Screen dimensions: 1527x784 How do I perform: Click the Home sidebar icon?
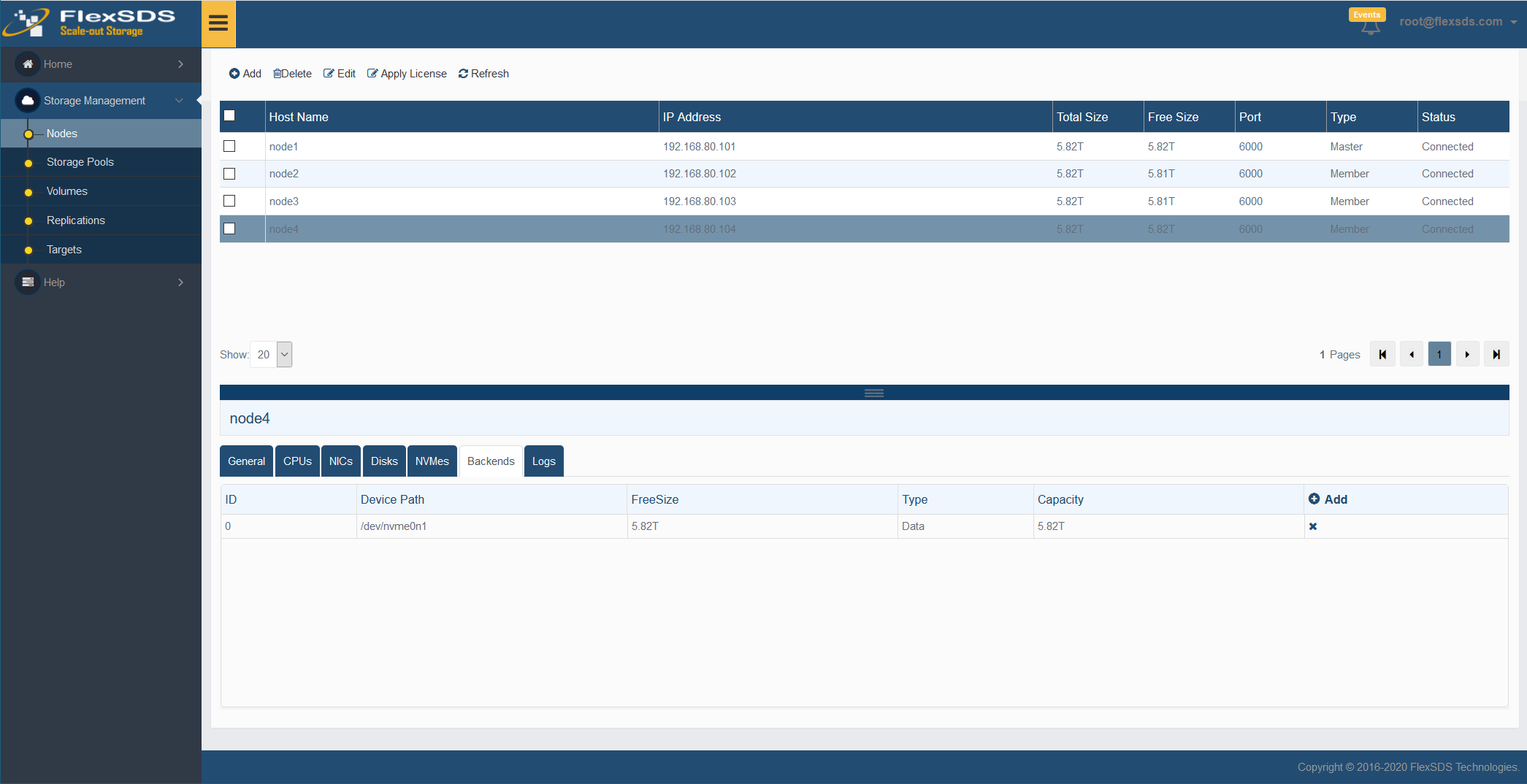point(28,64)
